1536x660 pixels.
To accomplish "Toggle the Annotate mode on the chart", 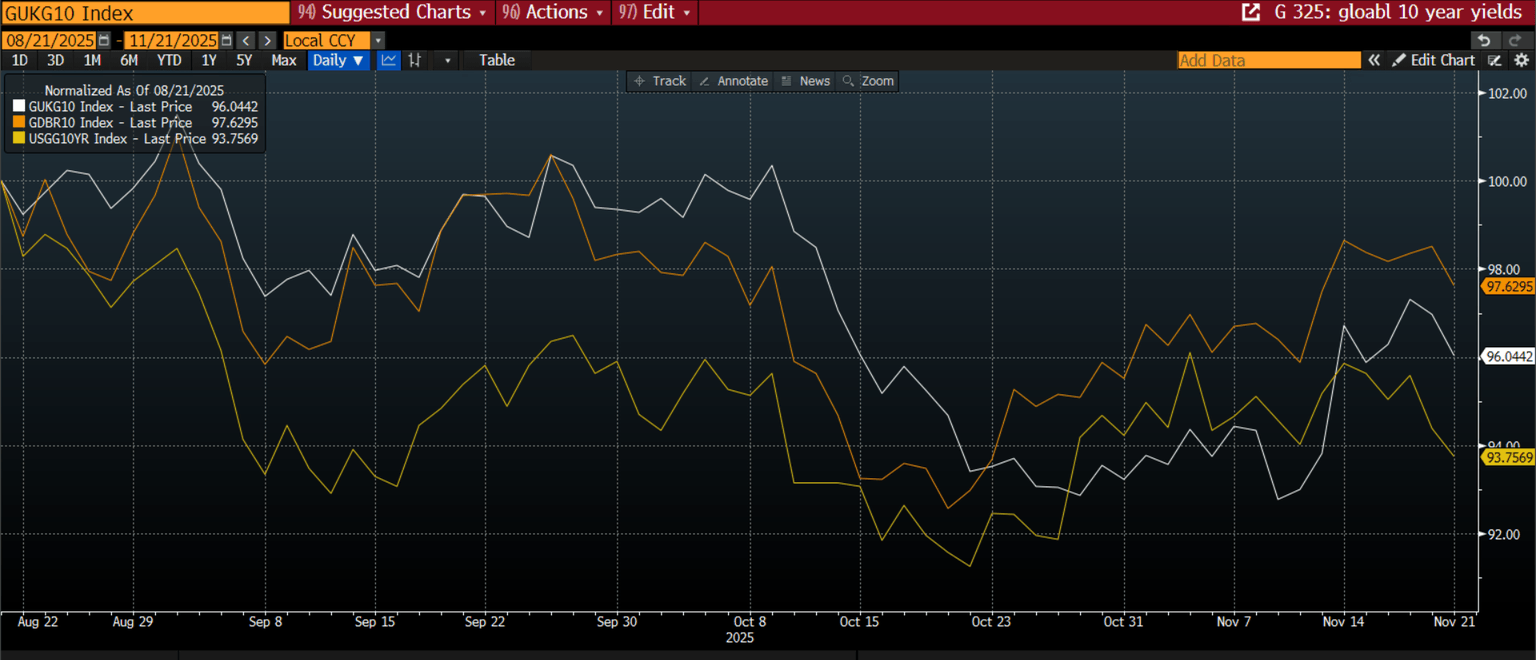I will click(x=733, y=81).
